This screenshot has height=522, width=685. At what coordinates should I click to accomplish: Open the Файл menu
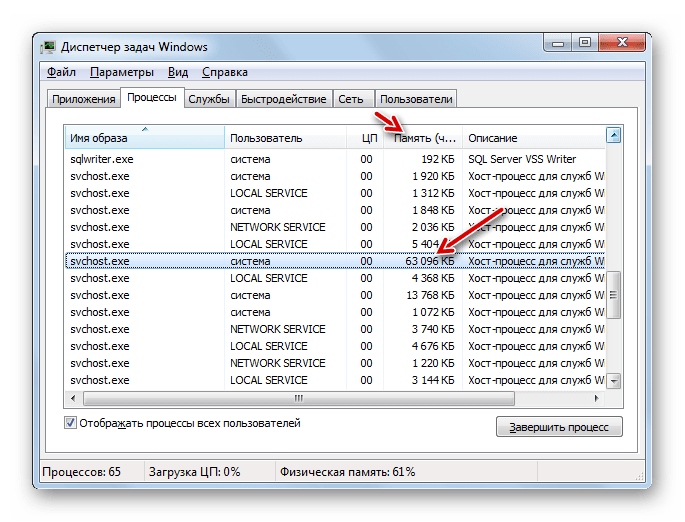pos(61,72)
